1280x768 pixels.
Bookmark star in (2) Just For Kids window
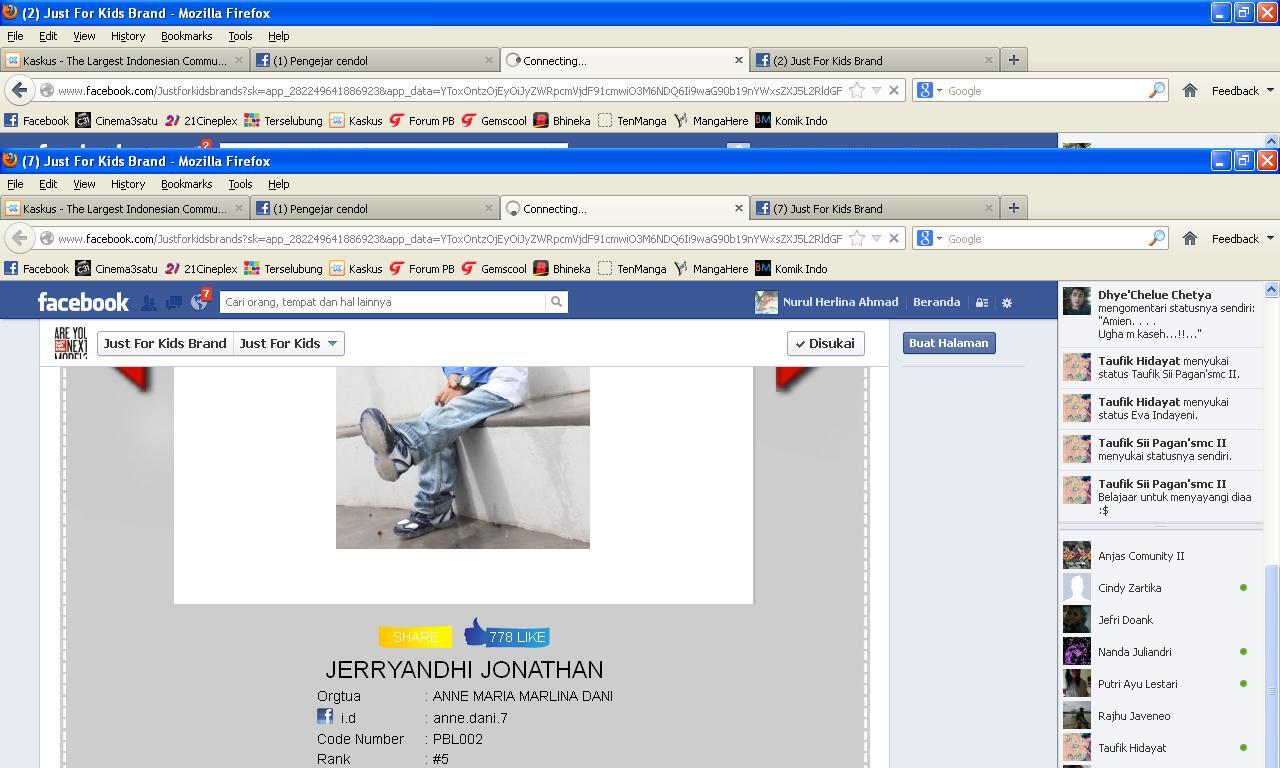point(857,90)
